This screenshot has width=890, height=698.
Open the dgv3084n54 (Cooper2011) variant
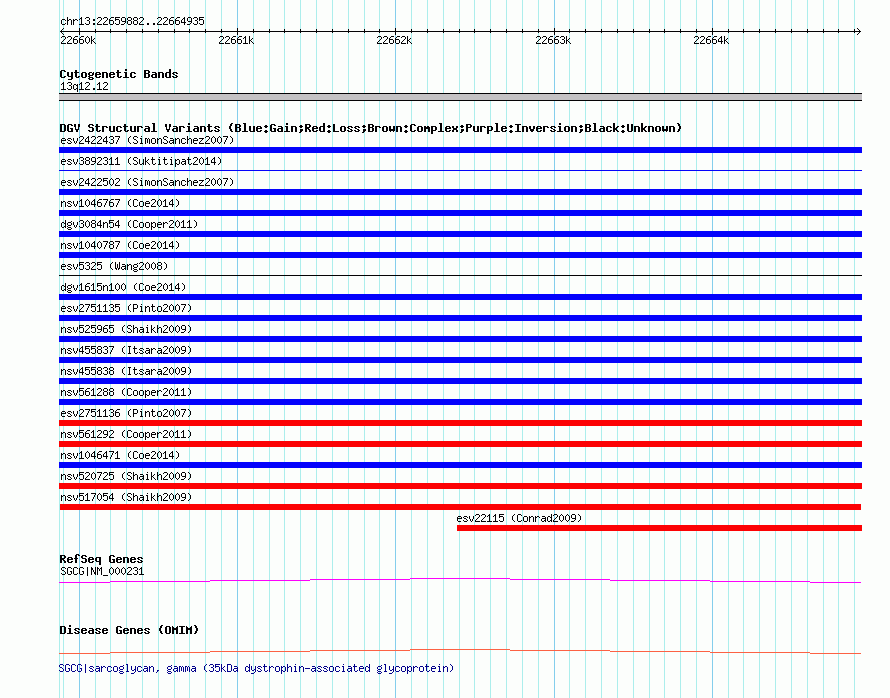tap(129, 224)
